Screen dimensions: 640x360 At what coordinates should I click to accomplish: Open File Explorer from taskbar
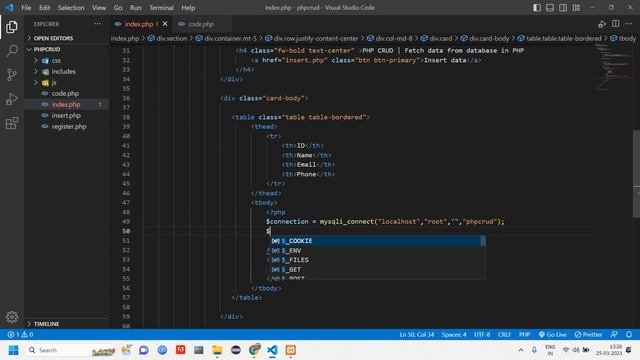click(217, 350)
